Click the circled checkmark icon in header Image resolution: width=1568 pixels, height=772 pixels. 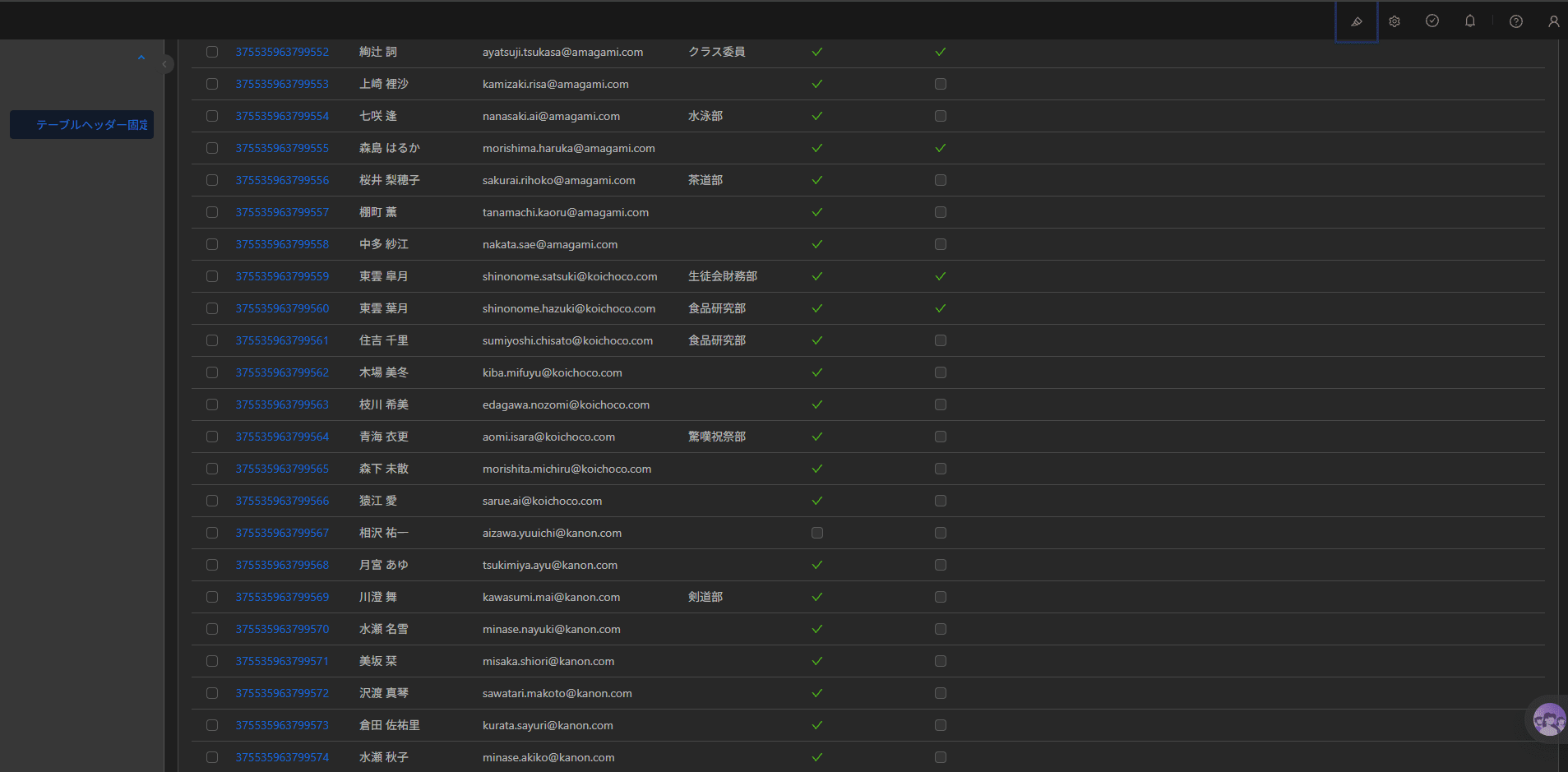[1432, 21]
